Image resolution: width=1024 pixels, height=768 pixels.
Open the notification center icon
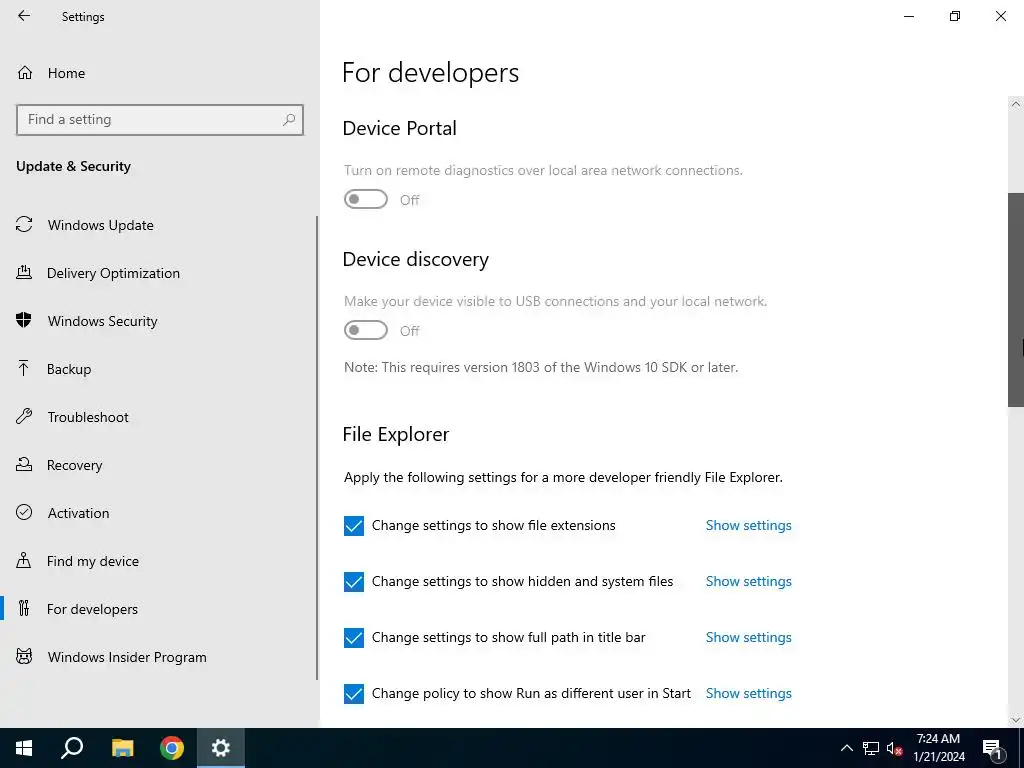tap(993, 748)
